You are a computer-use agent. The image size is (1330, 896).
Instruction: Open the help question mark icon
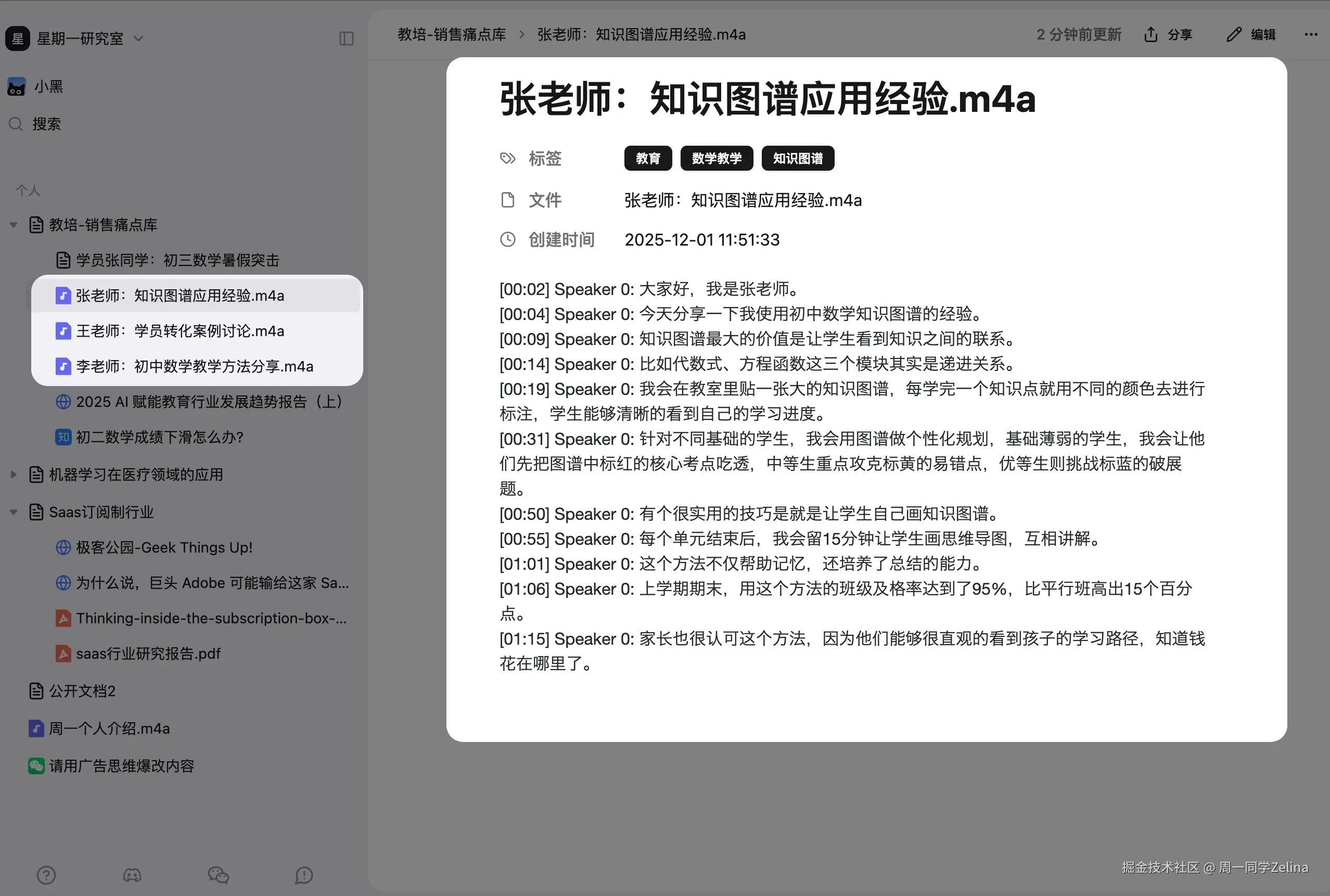[46, 875]
